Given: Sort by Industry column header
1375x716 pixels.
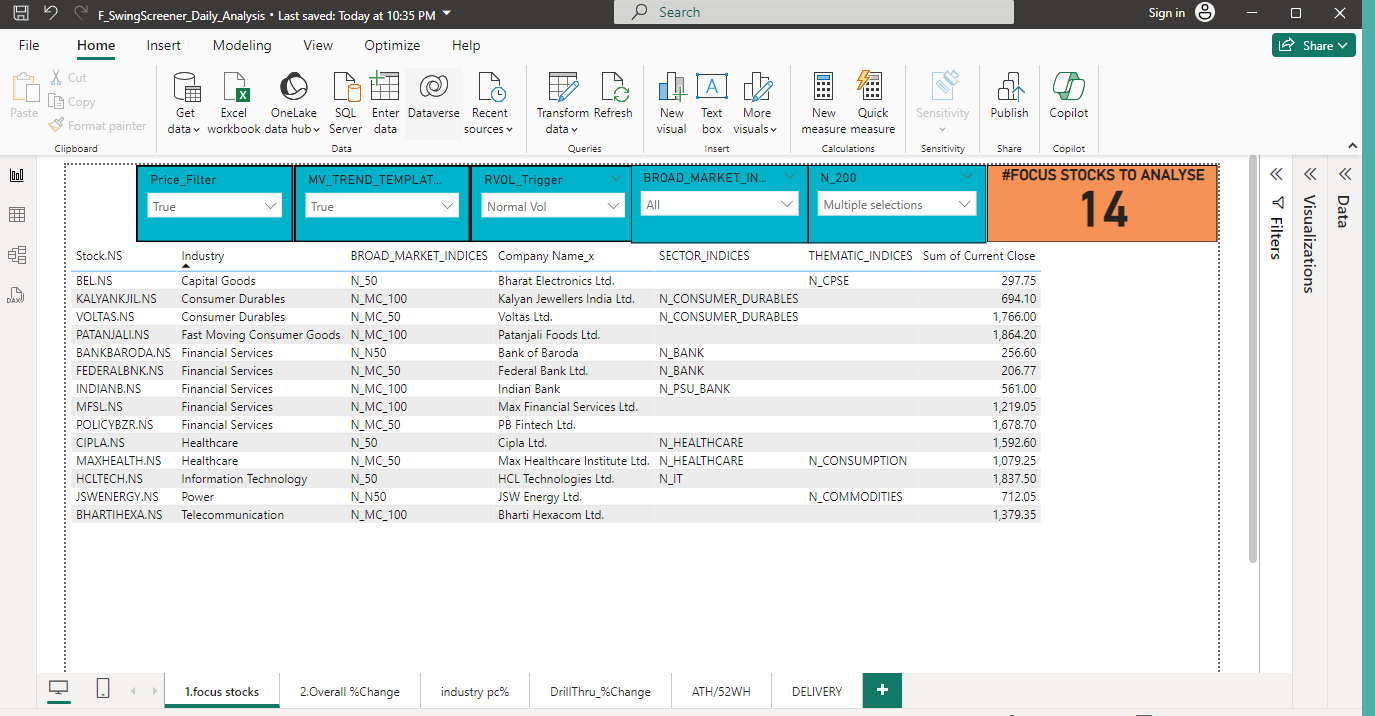Looking at the screenshot, I should (203, 256).
